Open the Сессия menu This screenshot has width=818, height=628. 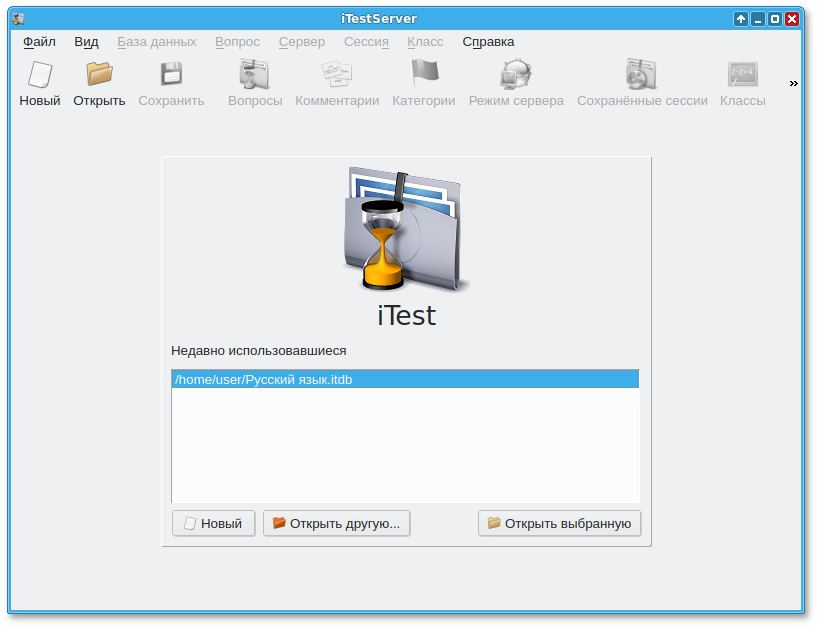[366, 42]
